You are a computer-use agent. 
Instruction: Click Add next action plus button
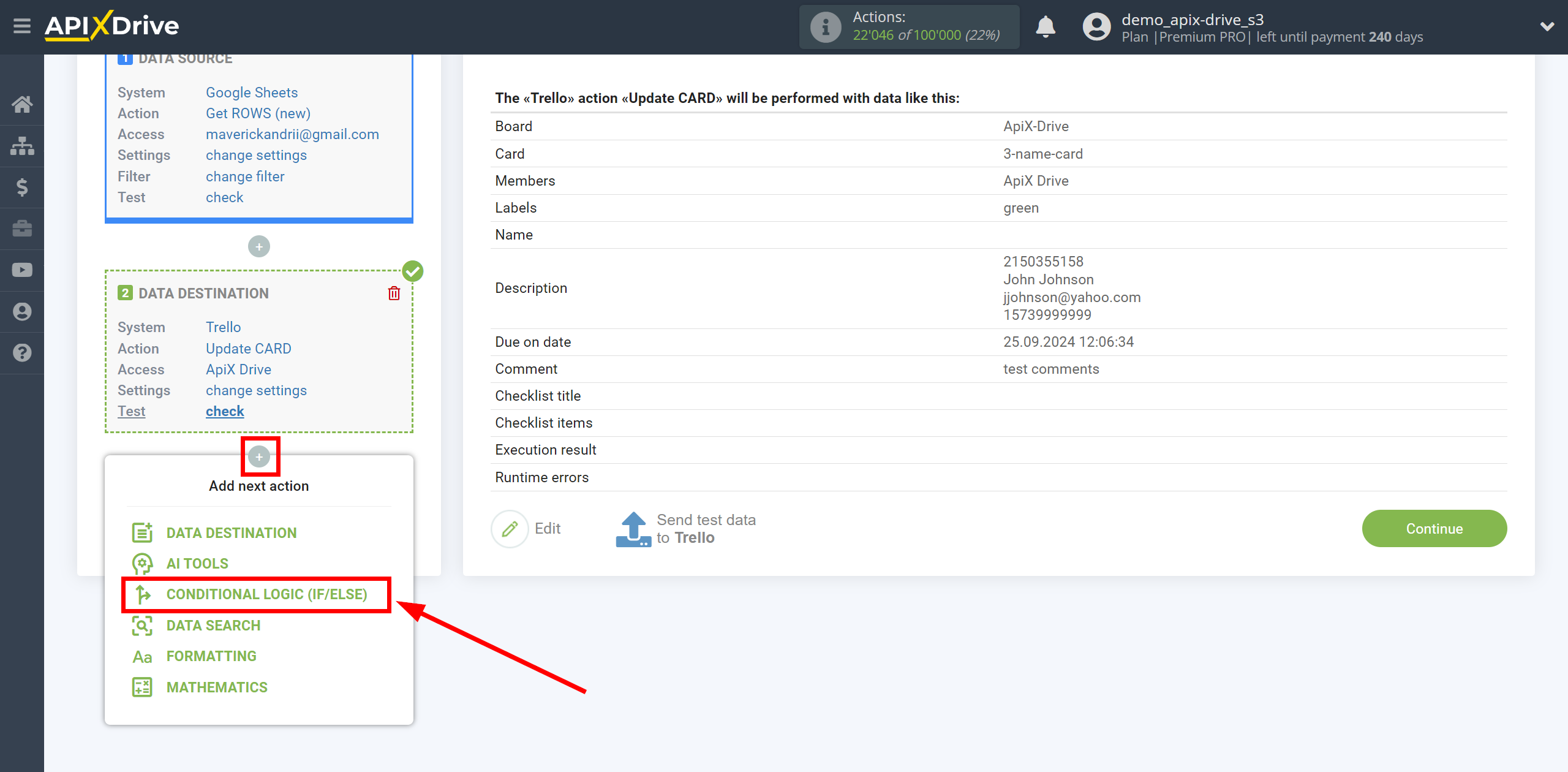(259, 457)
